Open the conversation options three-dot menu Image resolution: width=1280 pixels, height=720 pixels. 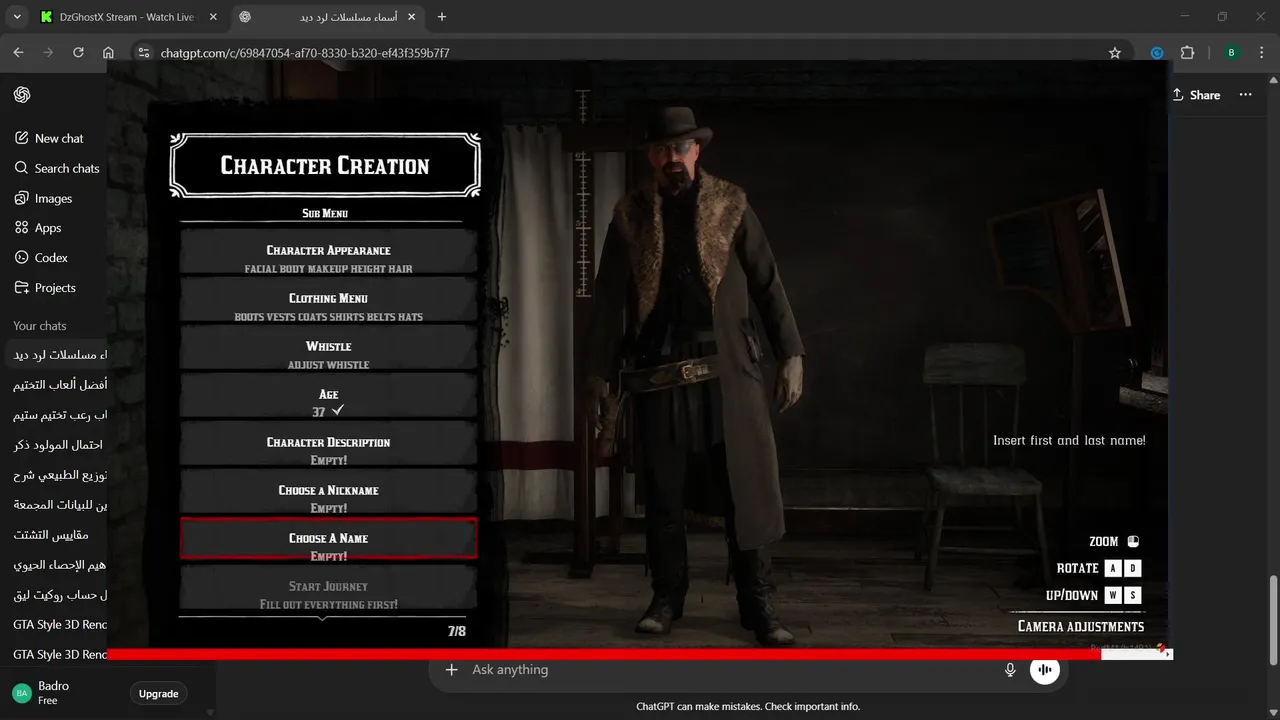coord(1245,95)
